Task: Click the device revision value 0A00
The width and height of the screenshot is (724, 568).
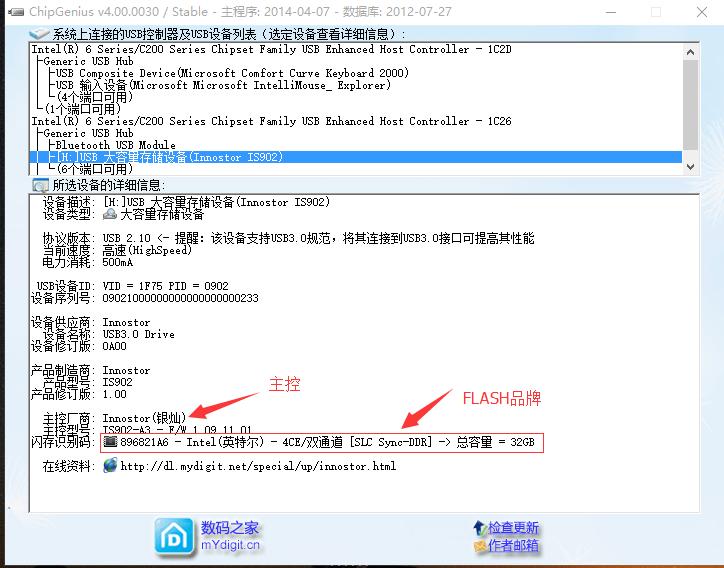Action: (x=115, y=346)
